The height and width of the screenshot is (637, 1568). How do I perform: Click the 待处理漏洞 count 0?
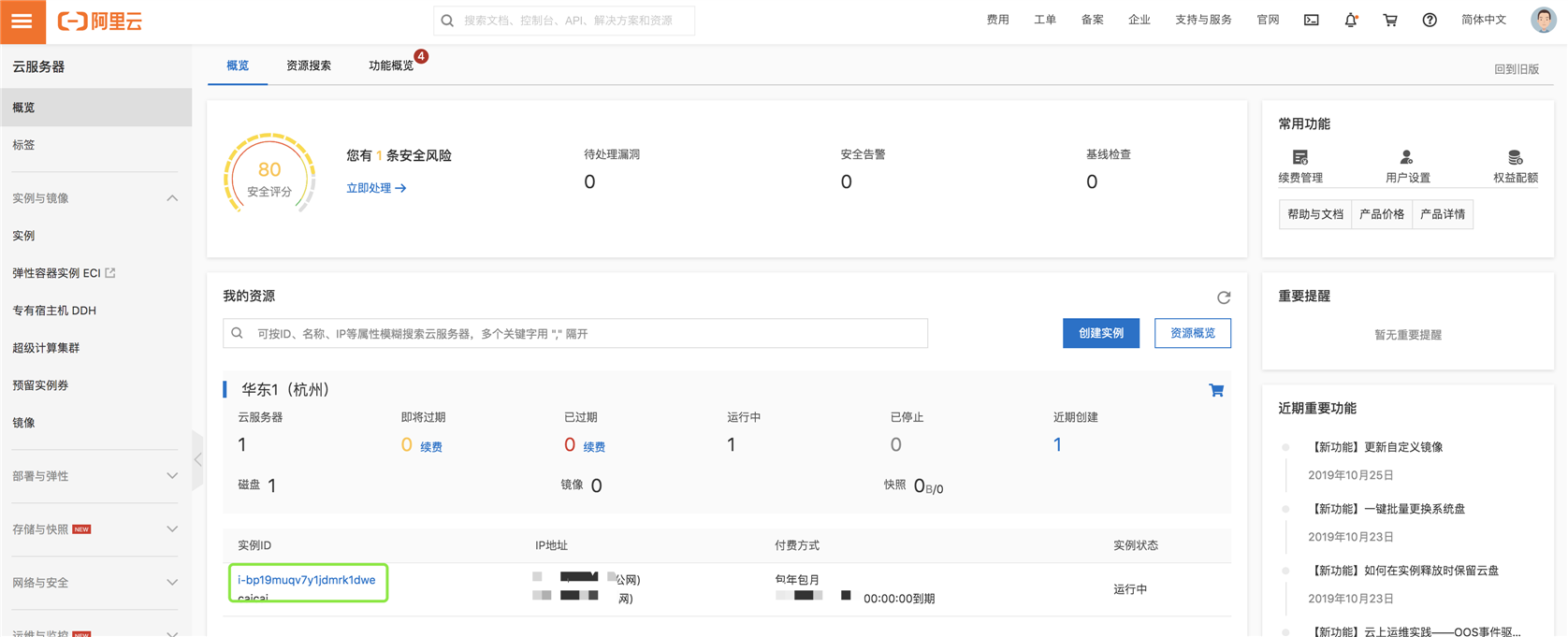pyautogui.click(x=589, y=181)
